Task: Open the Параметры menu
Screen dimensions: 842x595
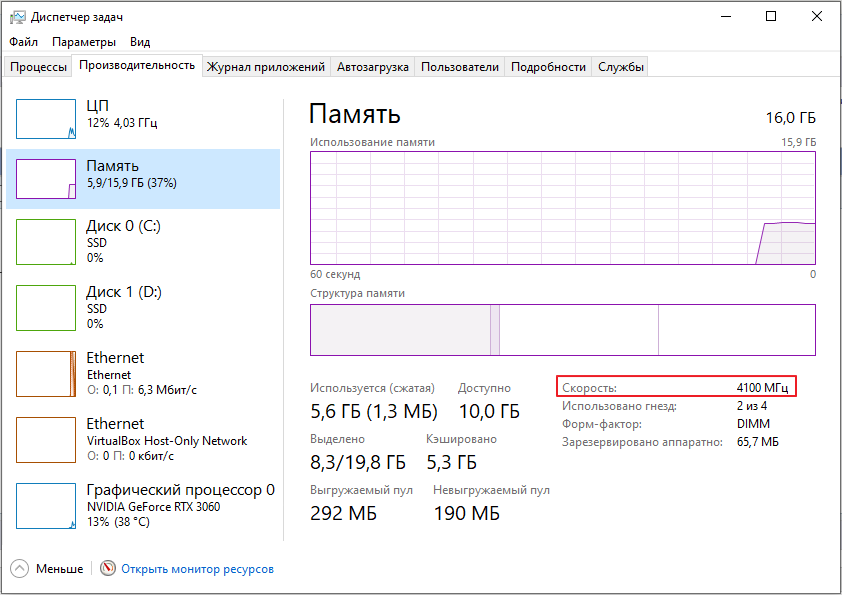Action: click(84, 42)
